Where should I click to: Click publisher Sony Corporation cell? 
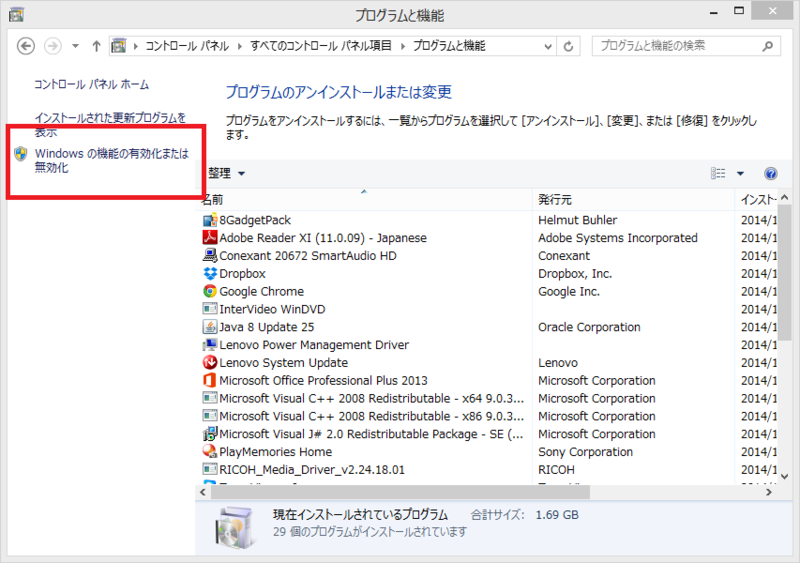586,452
